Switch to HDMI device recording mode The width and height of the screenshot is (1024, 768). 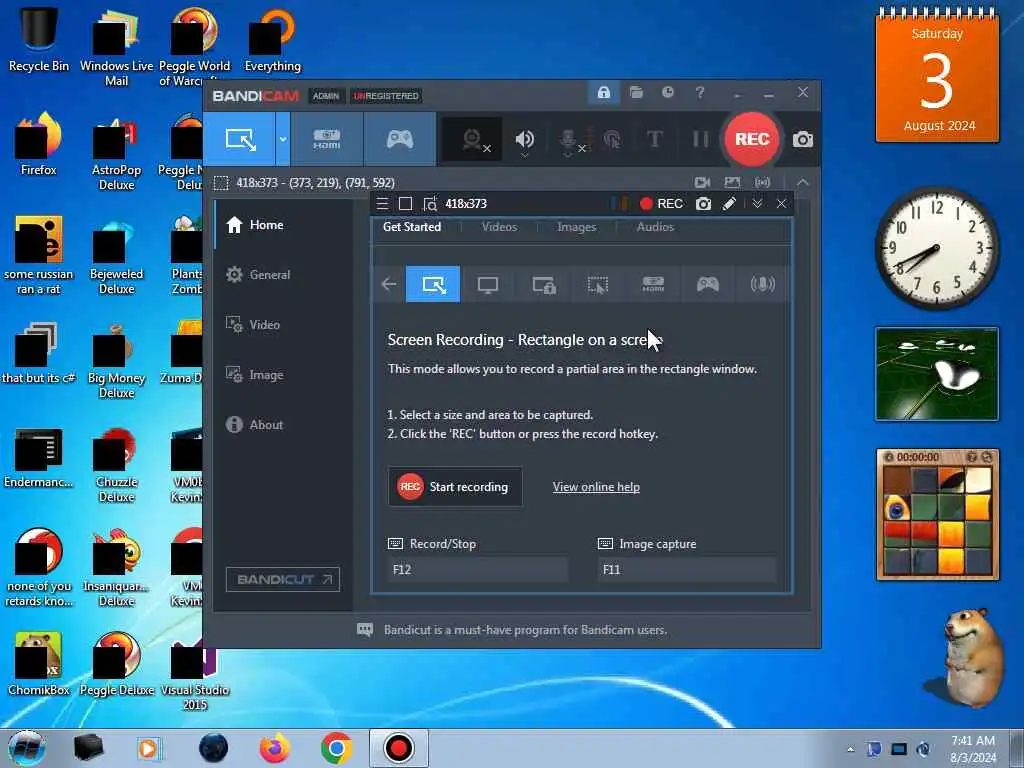[x=327, y=139]
